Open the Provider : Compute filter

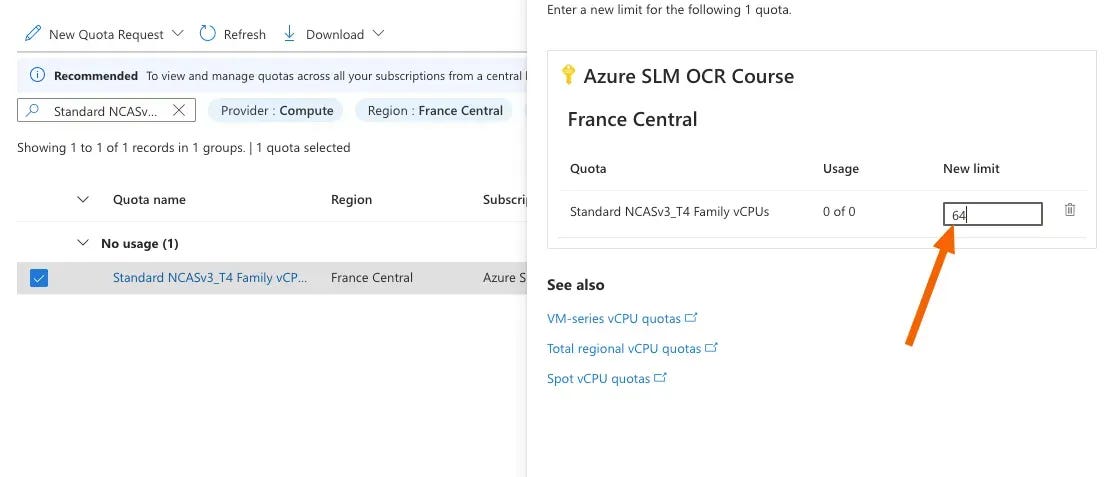276,110
